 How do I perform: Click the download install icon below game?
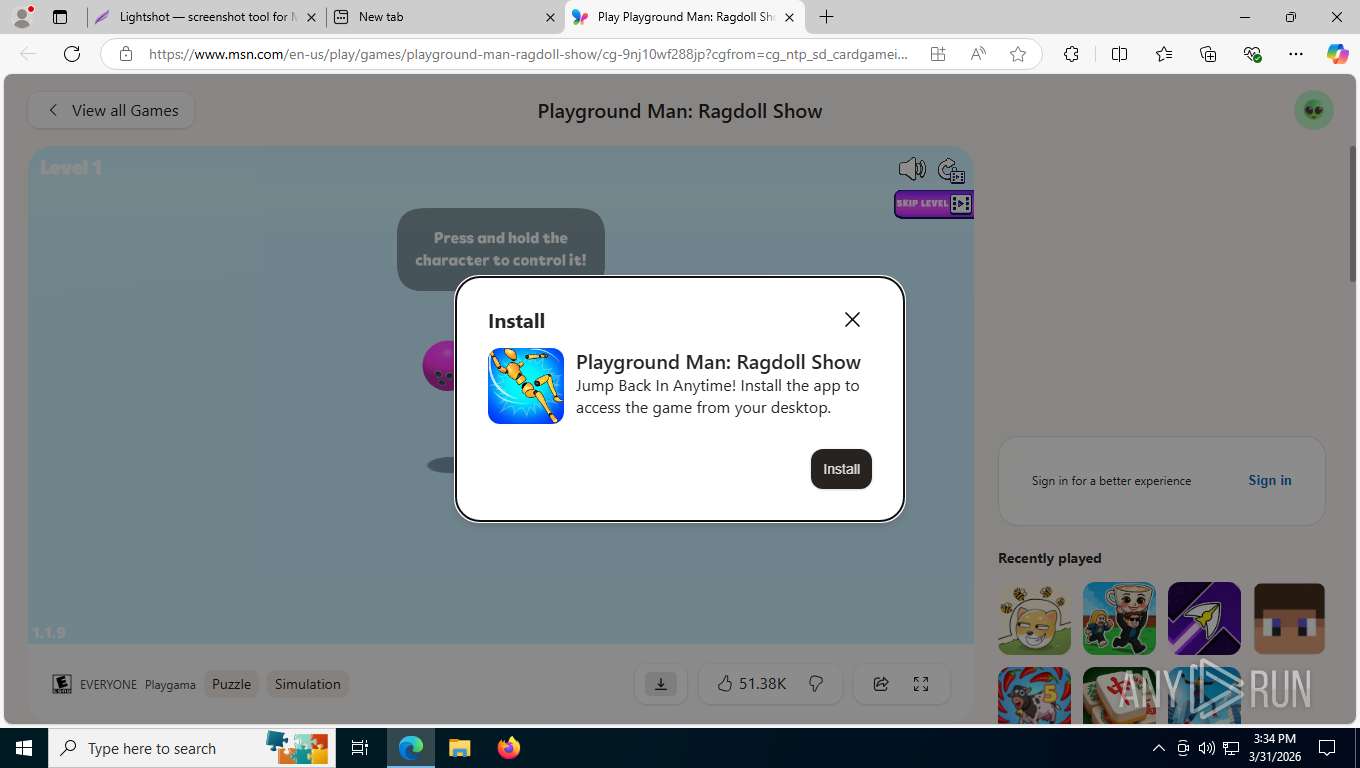click(660, 684)
